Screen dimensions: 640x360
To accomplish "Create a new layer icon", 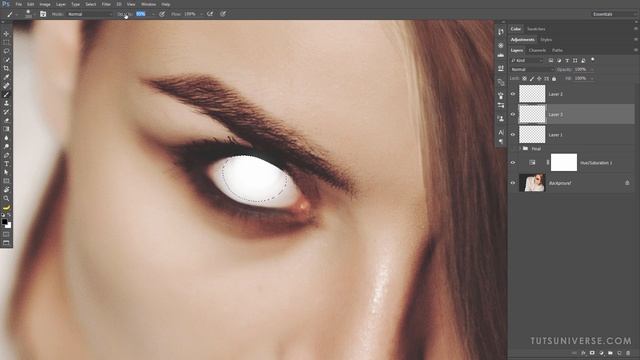I will click(x=619, y=353).
